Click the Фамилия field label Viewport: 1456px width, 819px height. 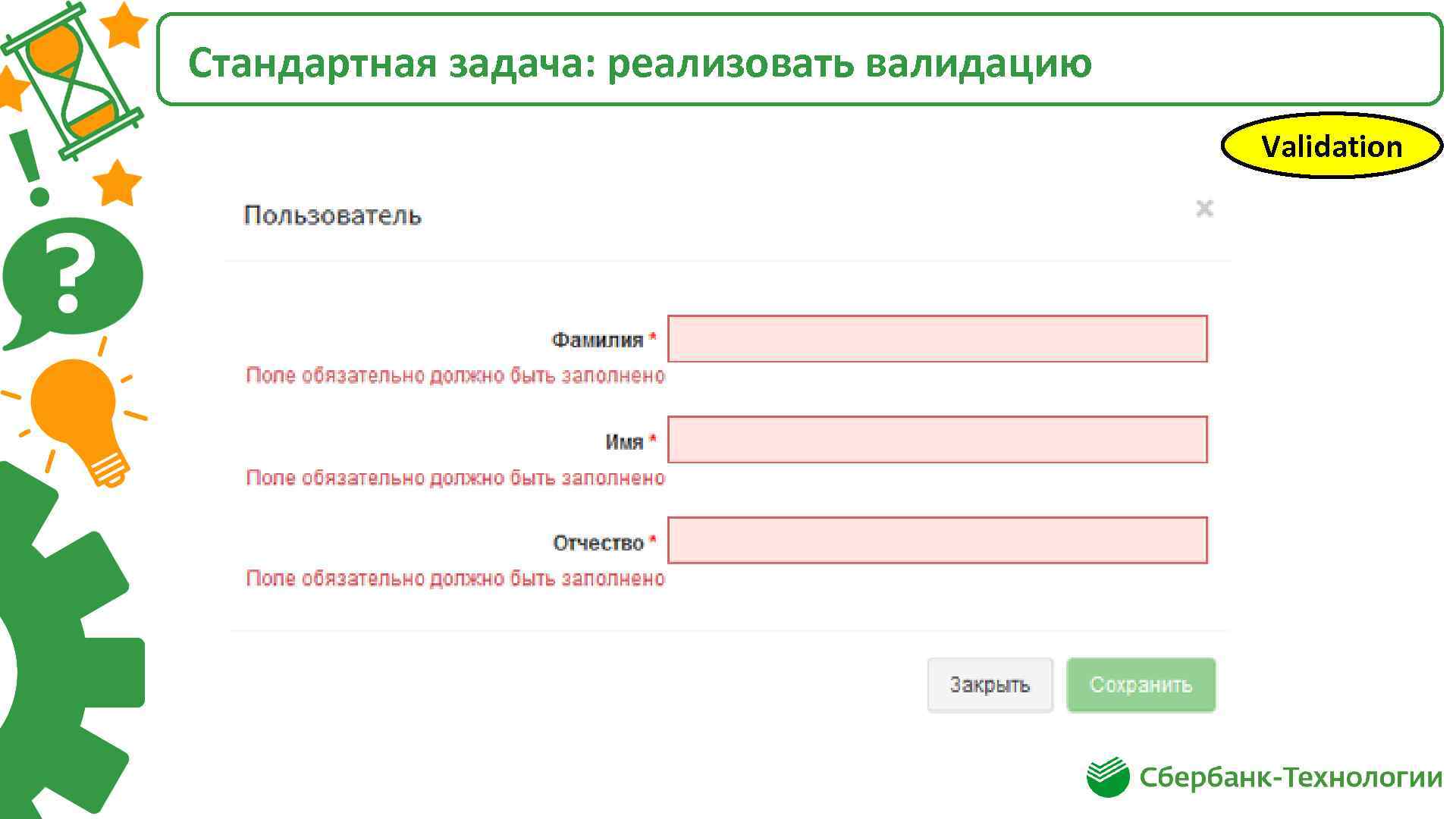click(597, 340)
